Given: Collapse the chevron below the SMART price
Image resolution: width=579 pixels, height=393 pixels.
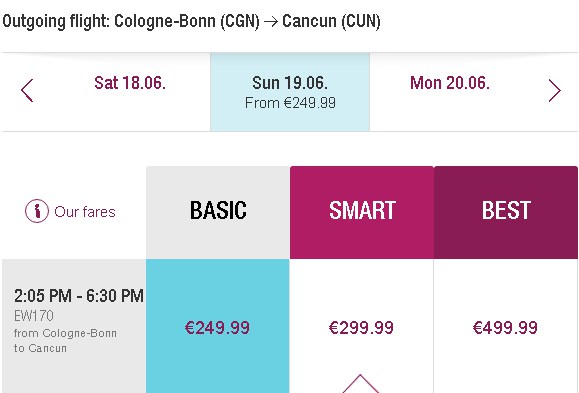Looking at the screenshot, I should coord(360,384).
